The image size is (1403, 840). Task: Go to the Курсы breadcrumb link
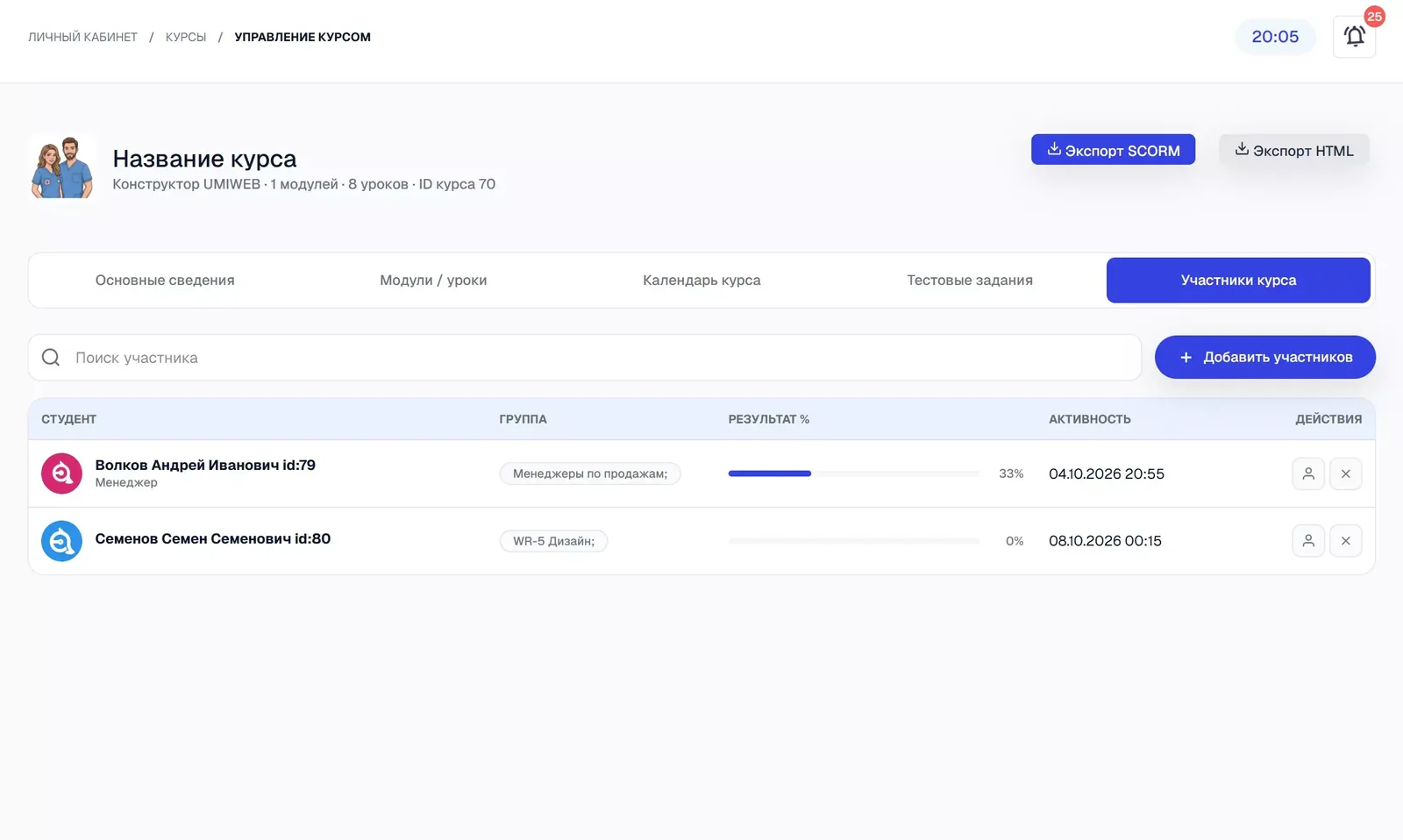click(x=186, y=37)
